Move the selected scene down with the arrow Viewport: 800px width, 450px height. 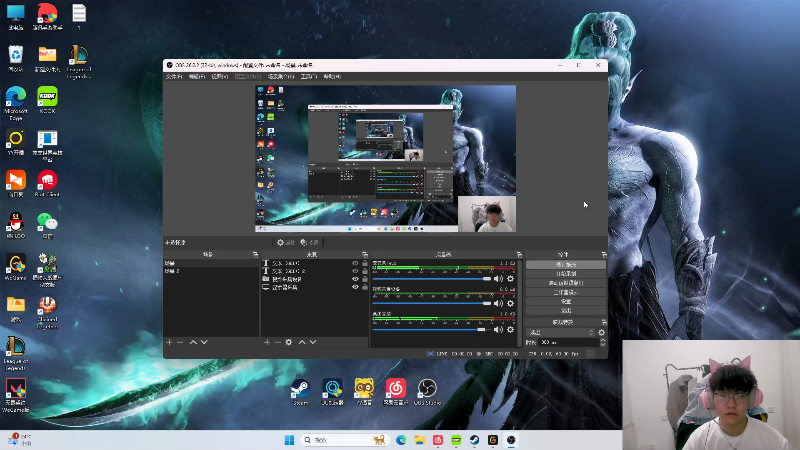[204, 342]
